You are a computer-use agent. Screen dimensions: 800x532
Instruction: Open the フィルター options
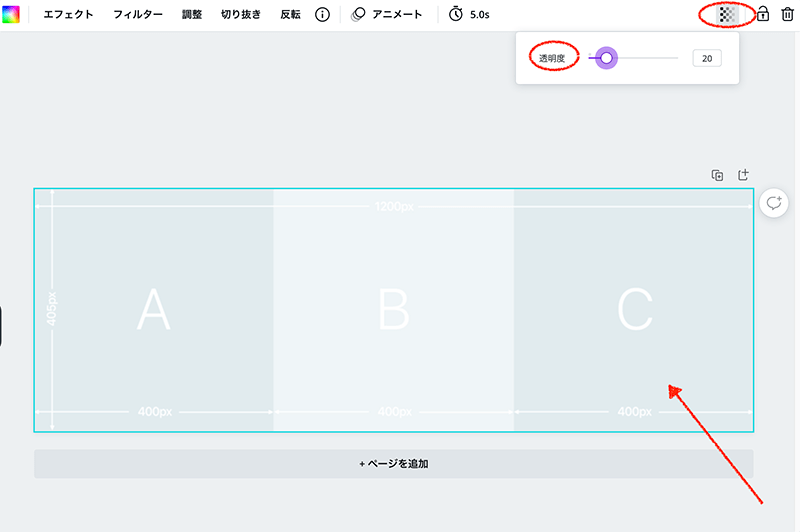(x=138, y=14)
